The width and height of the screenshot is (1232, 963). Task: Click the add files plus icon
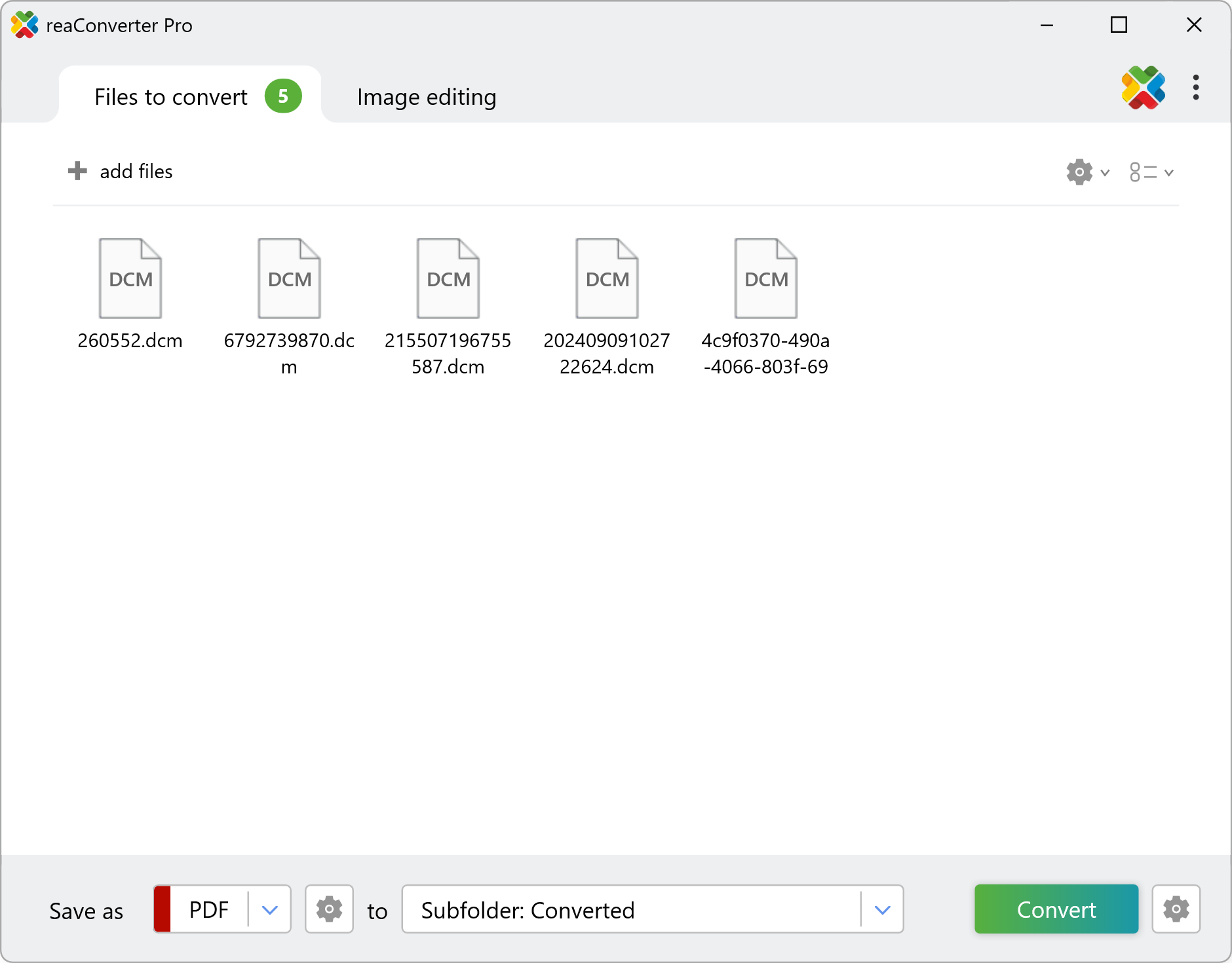(77, 171)
